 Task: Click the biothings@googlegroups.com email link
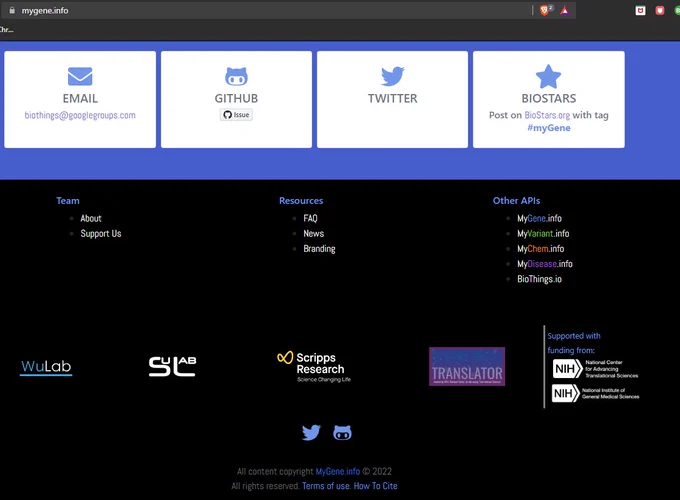(x=80, y=115)
